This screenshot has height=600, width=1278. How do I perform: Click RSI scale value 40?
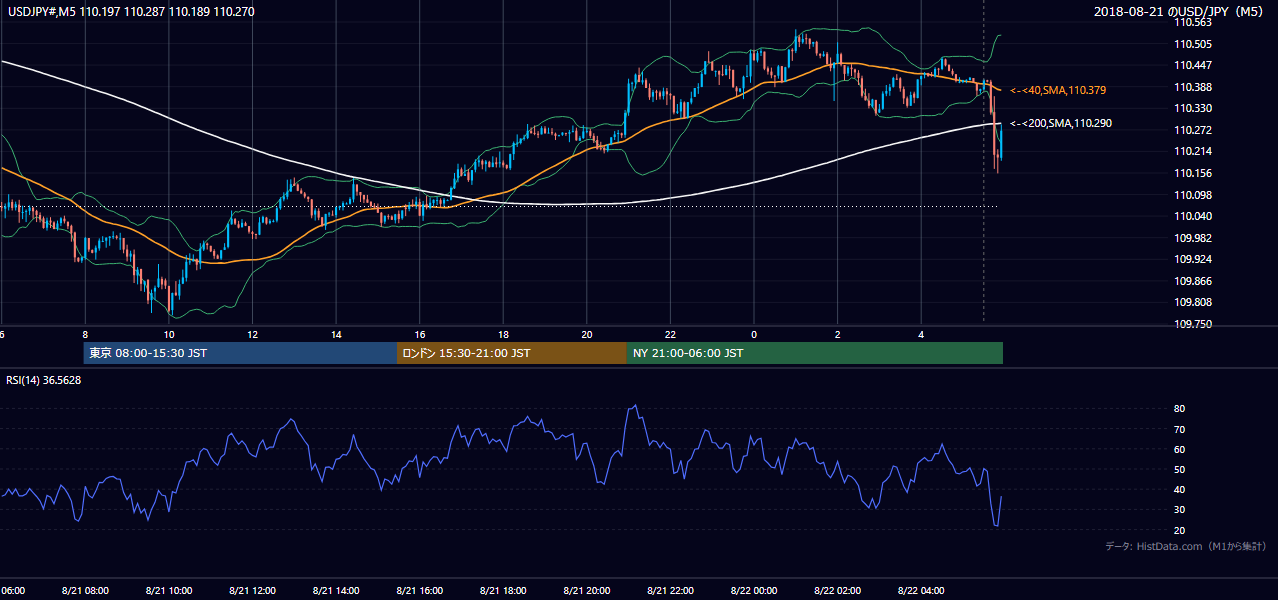pyautogui.click(x=1180, y=489)
